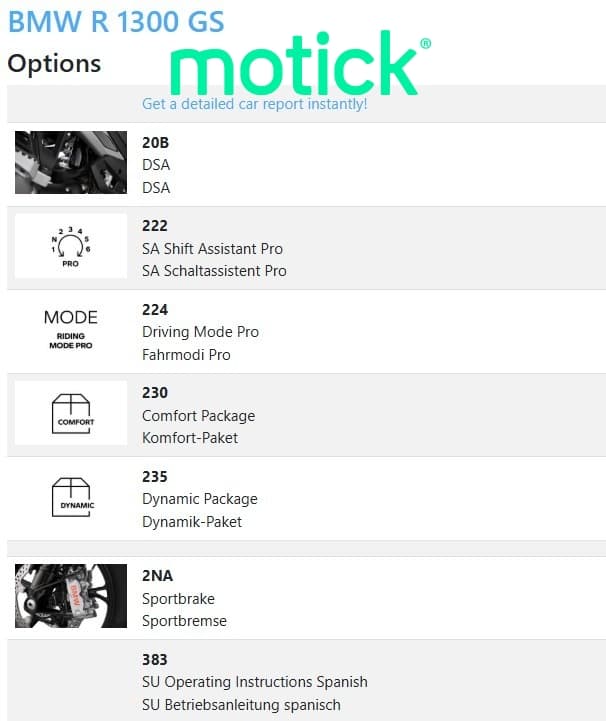
Task: Select the Comfort package box icon
Action: [x=71, y=413]
